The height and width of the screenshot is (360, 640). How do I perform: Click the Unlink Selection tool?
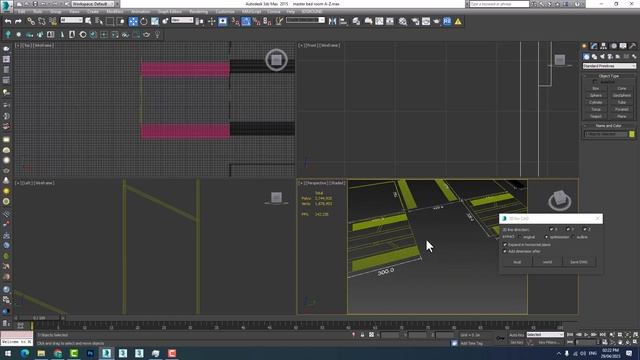pos(42,21)
